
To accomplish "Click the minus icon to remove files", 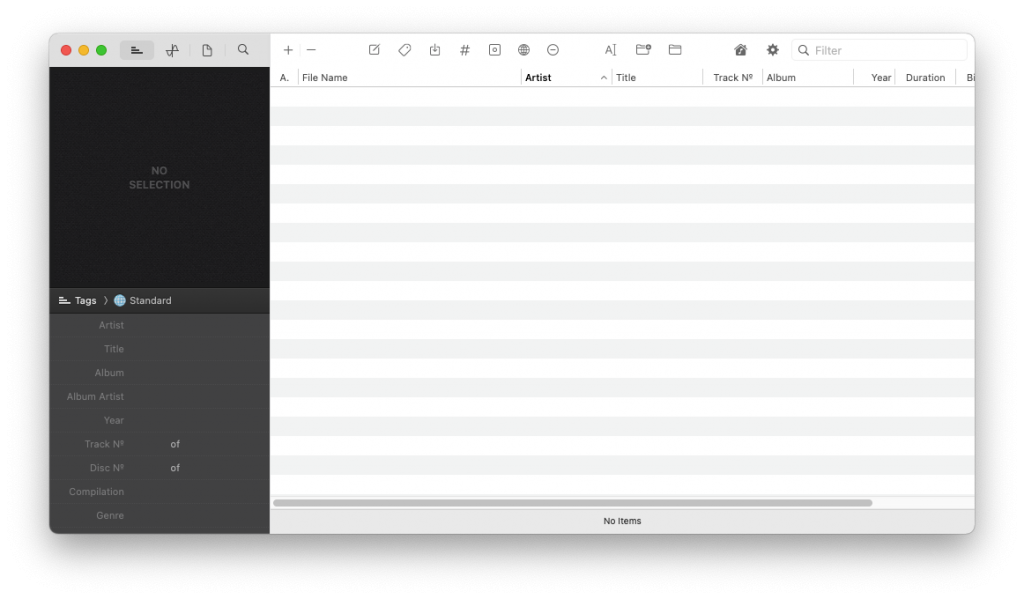I will [x=312, y=50].
